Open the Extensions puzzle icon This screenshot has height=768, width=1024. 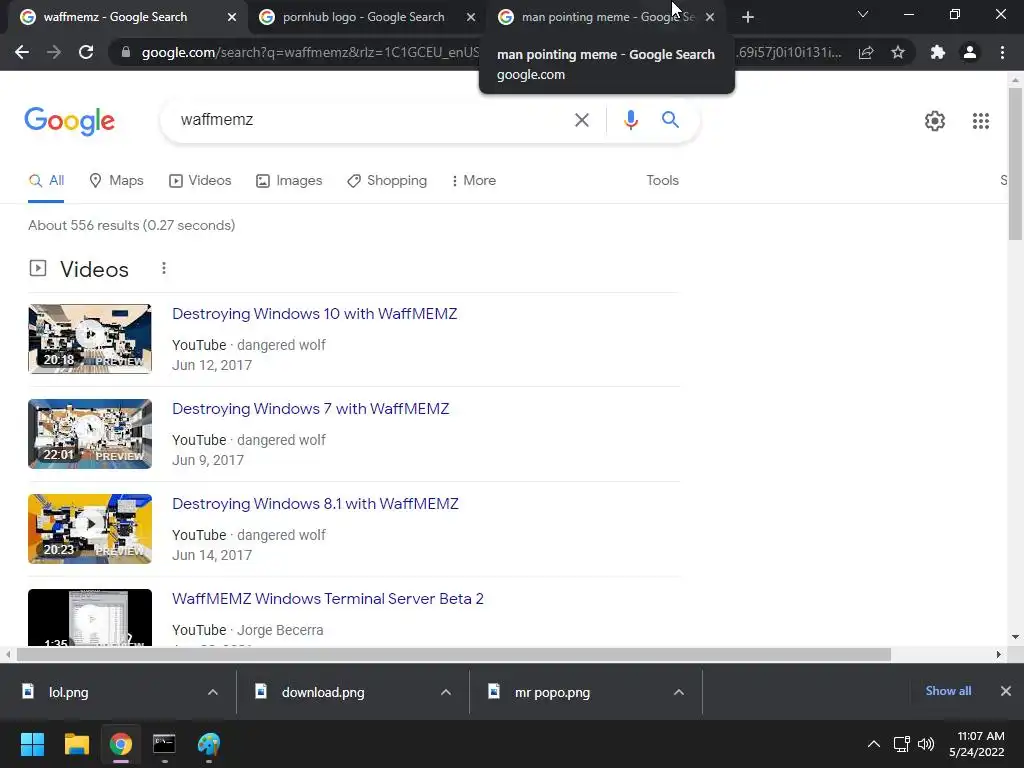(938, 52)
